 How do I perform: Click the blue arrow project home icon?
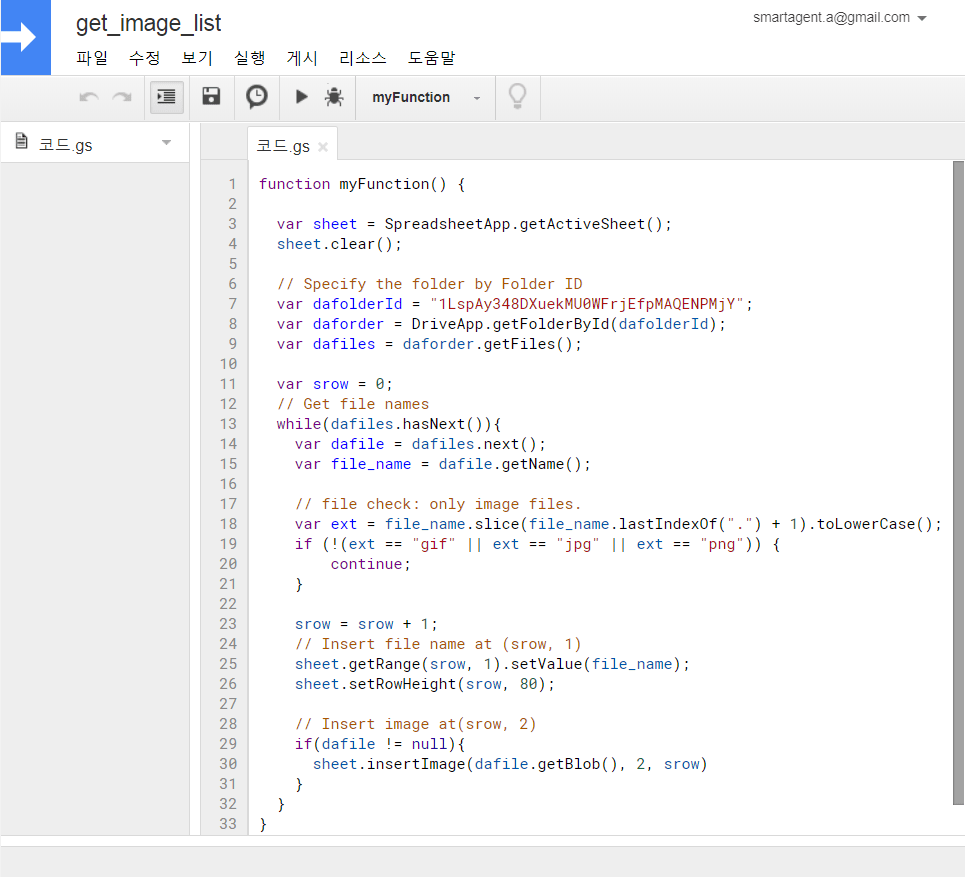pyautogui.click(x=25, y=37)
